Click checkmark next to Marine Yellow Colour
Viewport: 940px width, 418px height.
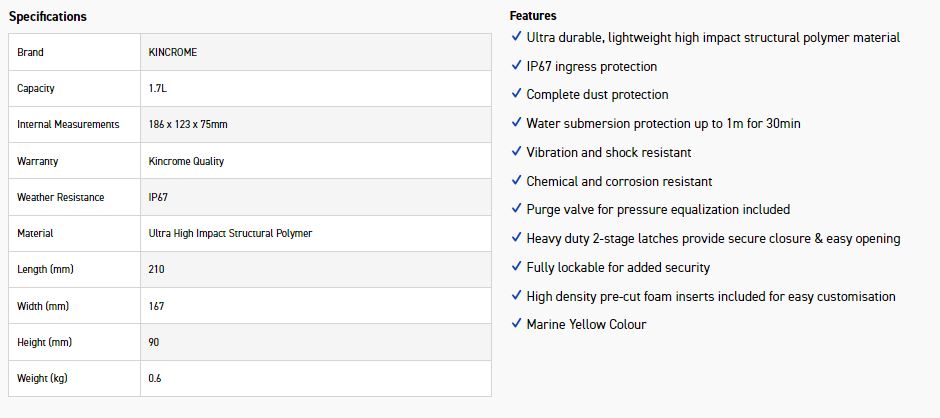point(517,324)
